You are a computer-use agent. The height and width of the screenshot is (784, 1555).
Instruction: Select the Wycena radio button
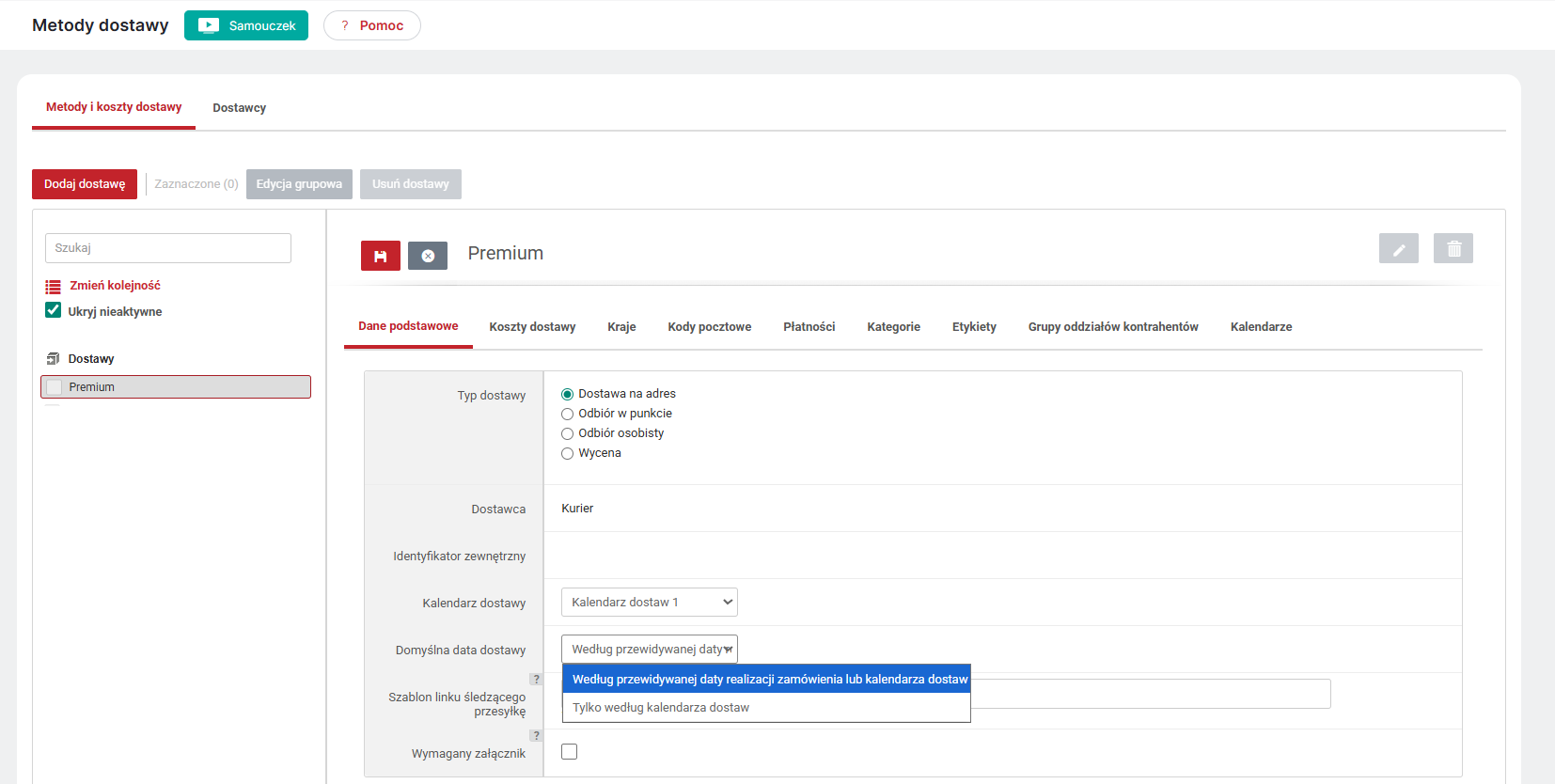pos(567,453)
